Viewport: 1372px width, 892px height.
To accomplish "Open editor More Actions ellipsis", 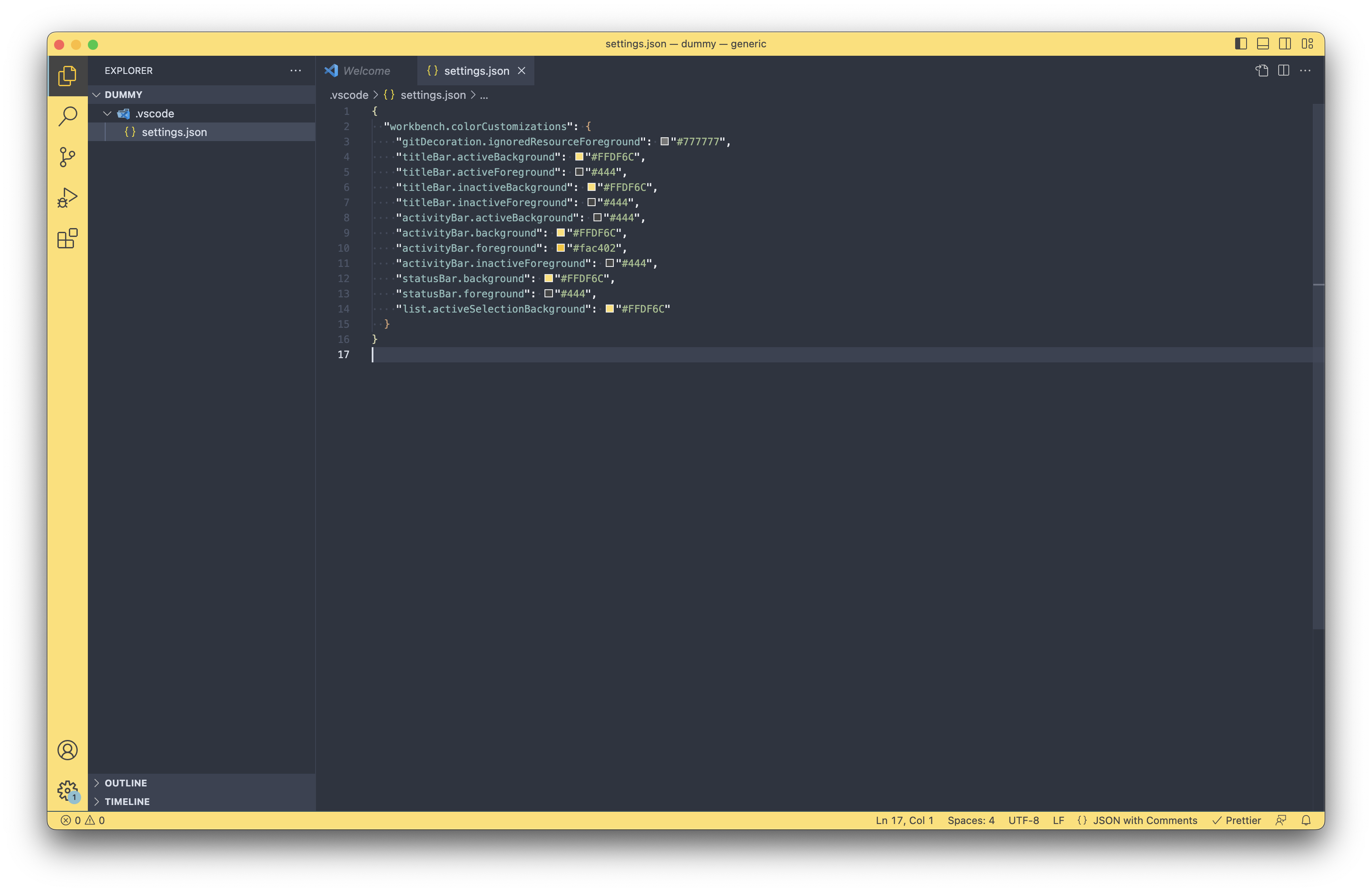I will [x=1306, y=70].
